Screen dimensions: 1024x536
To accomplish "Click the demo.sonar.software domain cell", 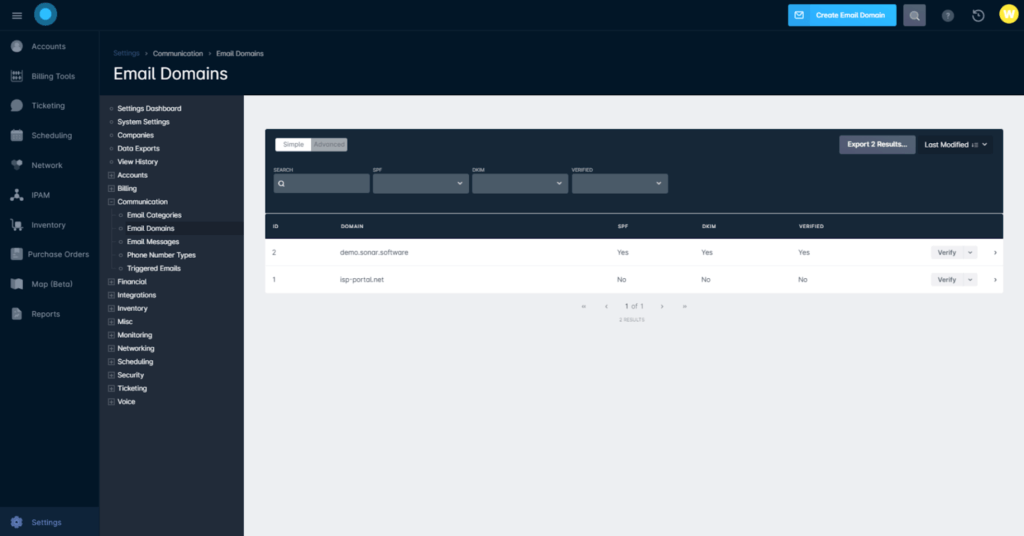I will pyautogui.click(x=374, y=253).
